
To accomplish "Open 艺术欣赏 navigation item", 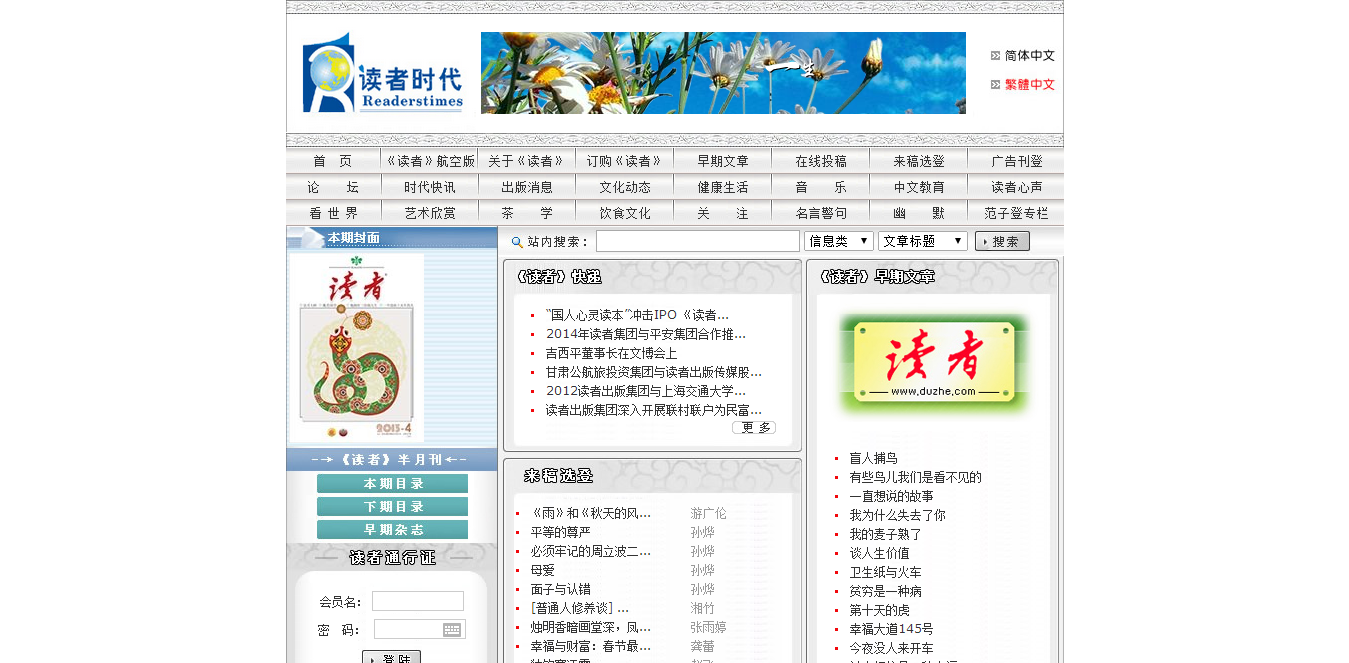I will point(429,213).
